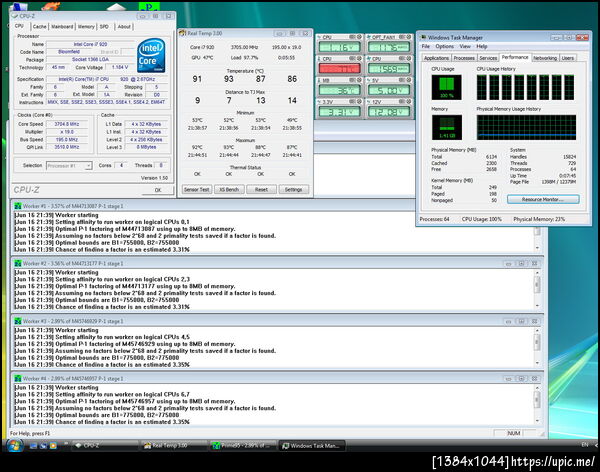Switch to Networking tab in Task Manager
Screen dimensions: 600x472
coord(545,58)
